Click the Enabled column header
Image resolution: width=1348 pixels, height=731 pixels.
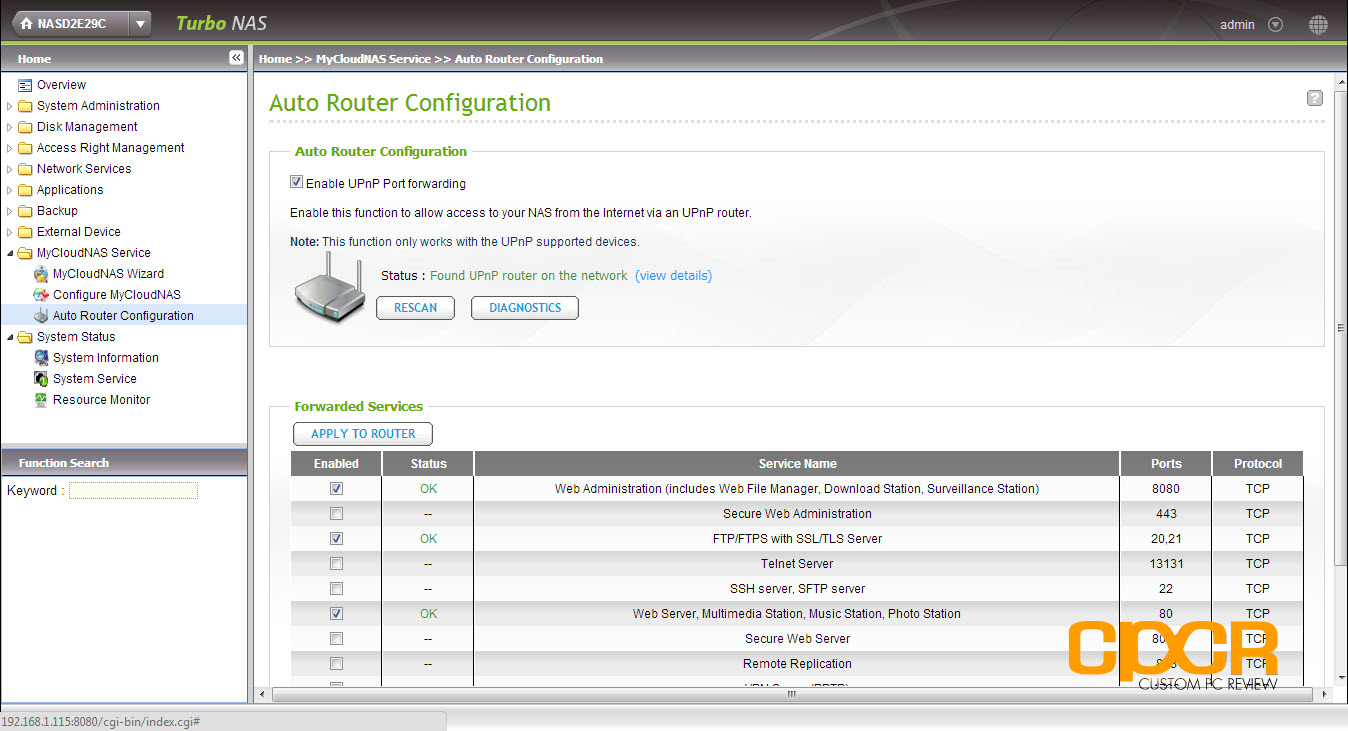tap(336, 464)
